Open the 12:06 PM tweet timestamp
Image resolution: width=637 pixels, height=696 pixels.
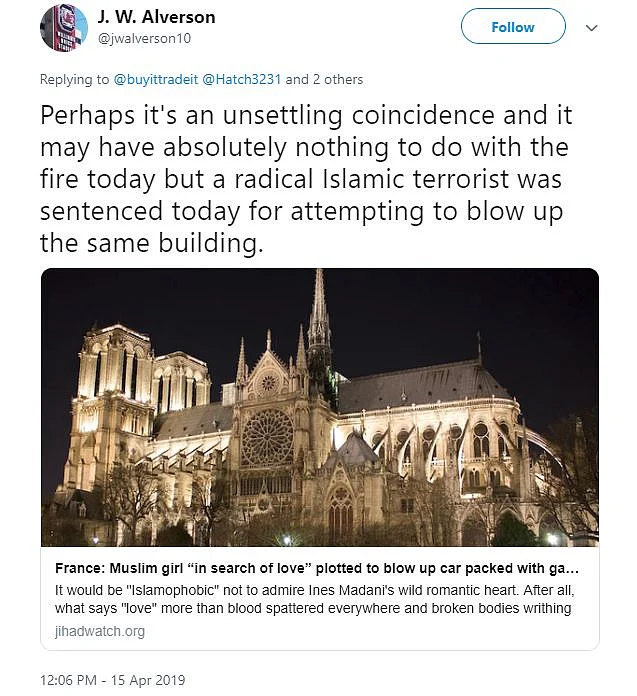[73, 680]
